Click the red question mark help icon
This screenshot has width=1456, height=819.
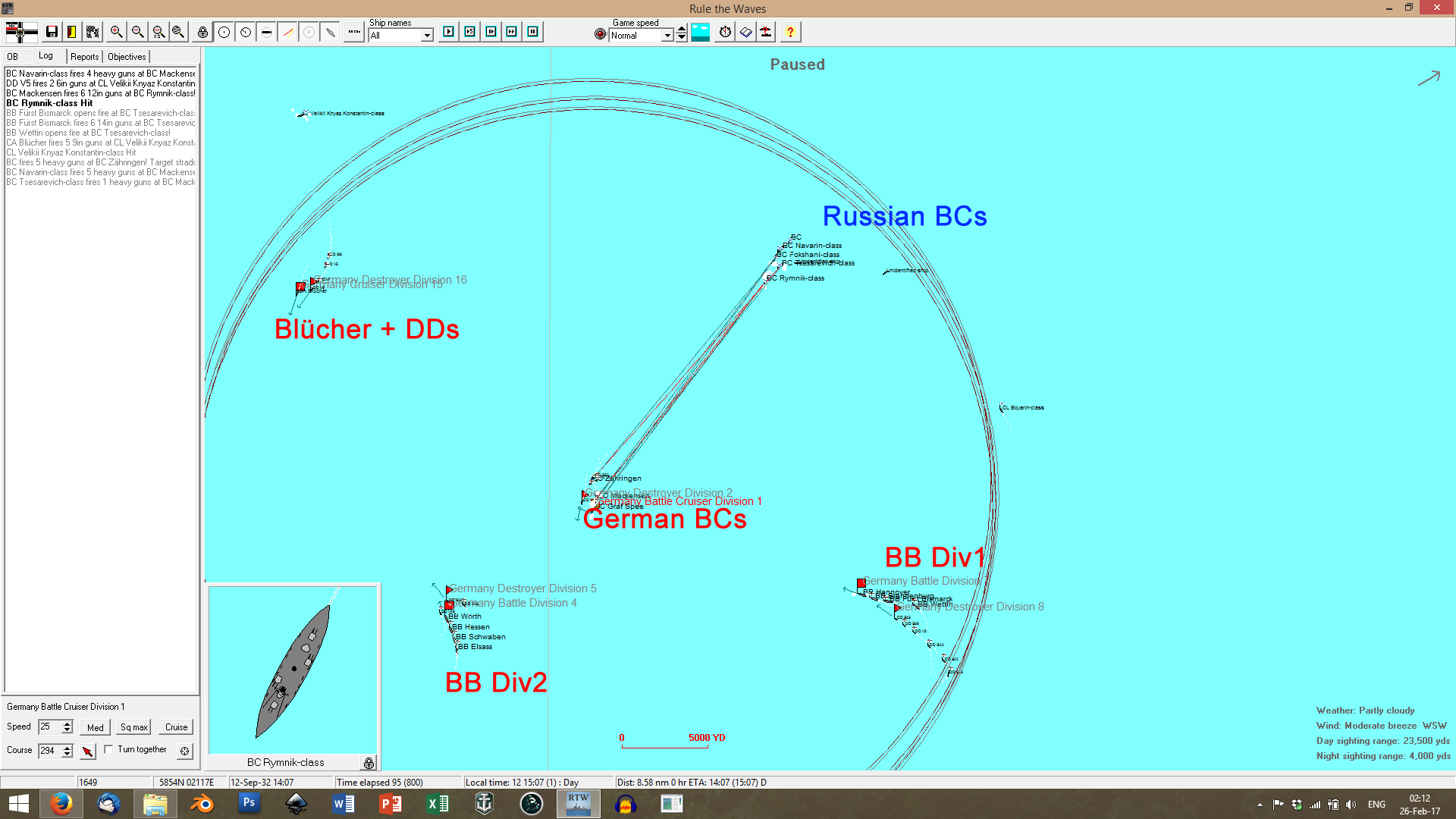790,32
